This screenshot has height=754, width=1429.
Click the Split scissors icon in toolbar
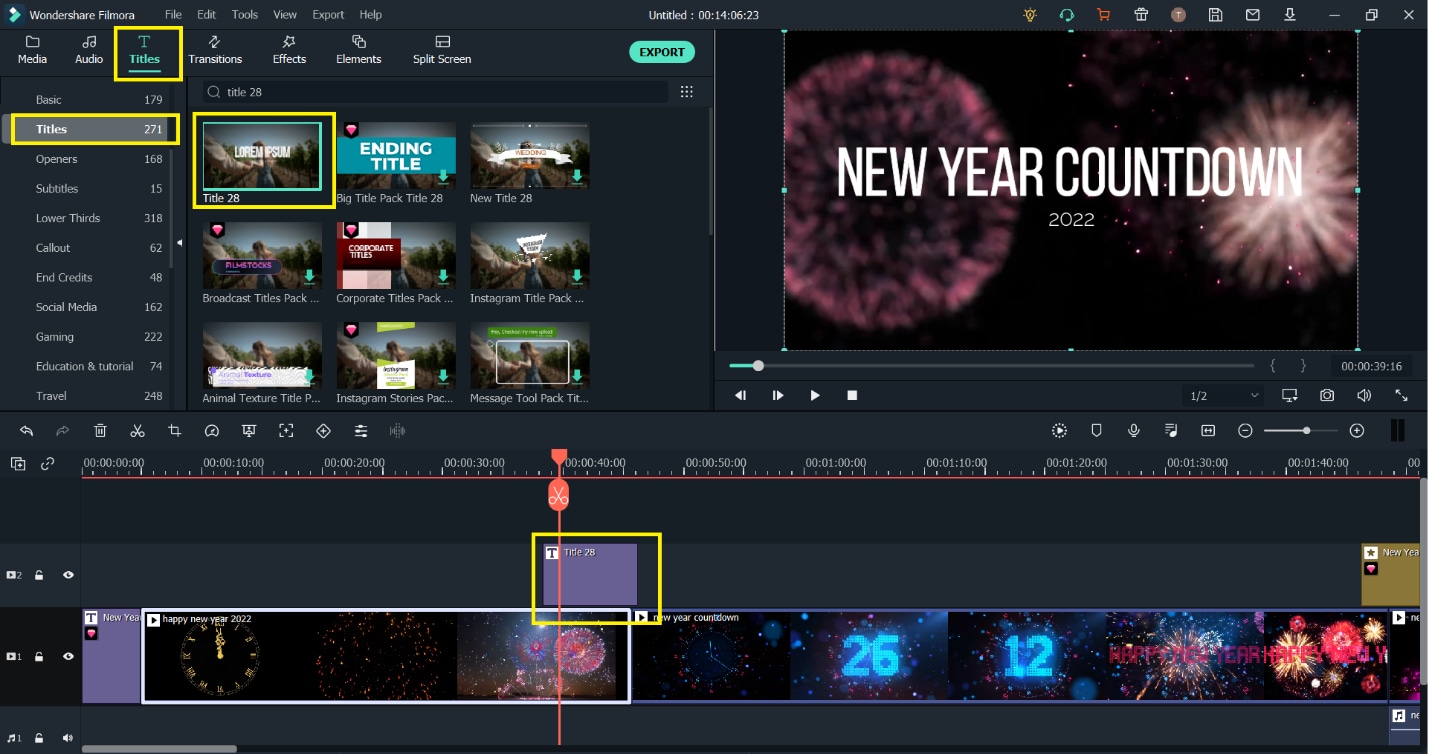coord(137,431)
